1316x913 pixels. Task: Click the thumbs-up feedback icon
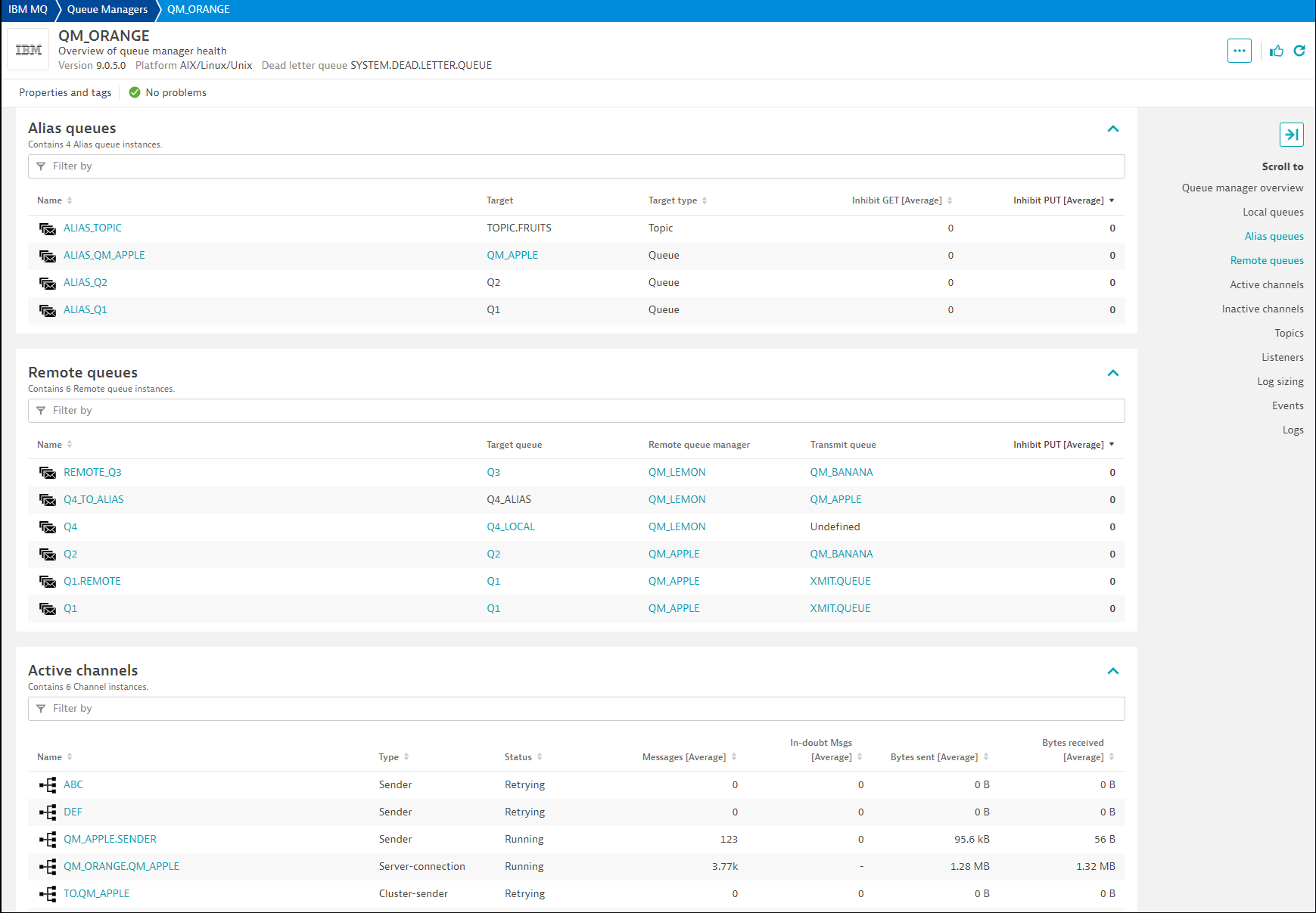pyautogui.click(x=1277, y=51)
